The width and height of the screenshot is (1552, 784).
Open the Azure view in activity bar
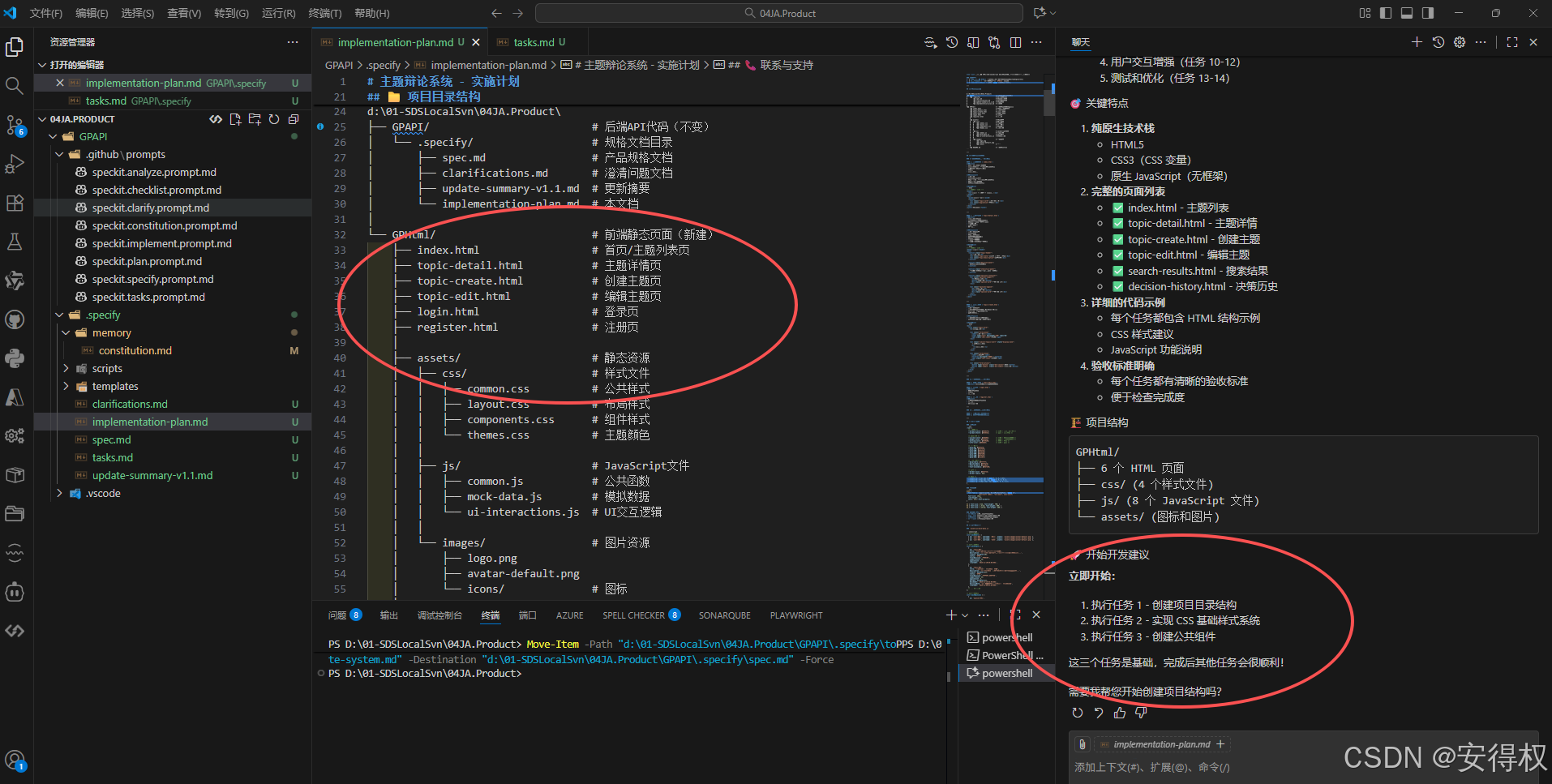(15, 397)
